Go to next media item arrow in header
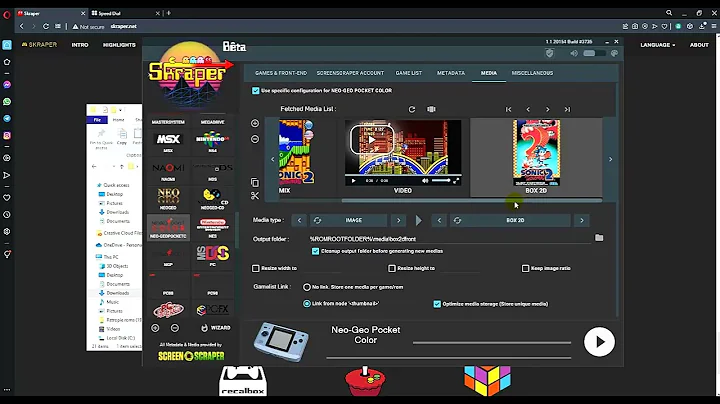Screen dimensions: 720x404 click(547, 109)
